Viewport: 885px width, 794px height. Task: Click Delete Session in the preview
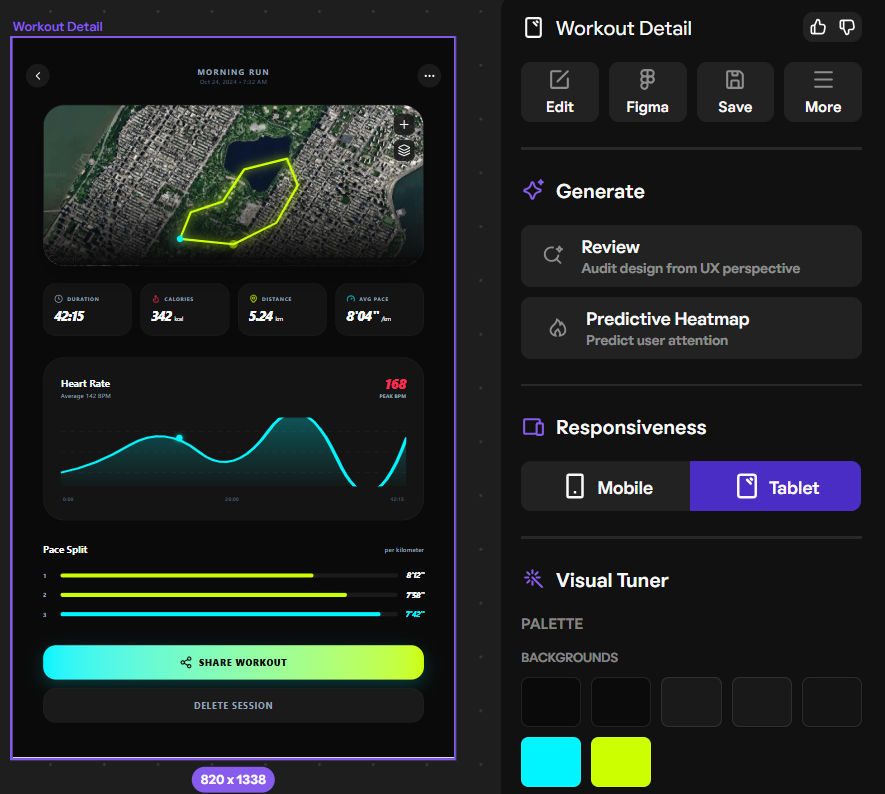[x=233, y=705]
